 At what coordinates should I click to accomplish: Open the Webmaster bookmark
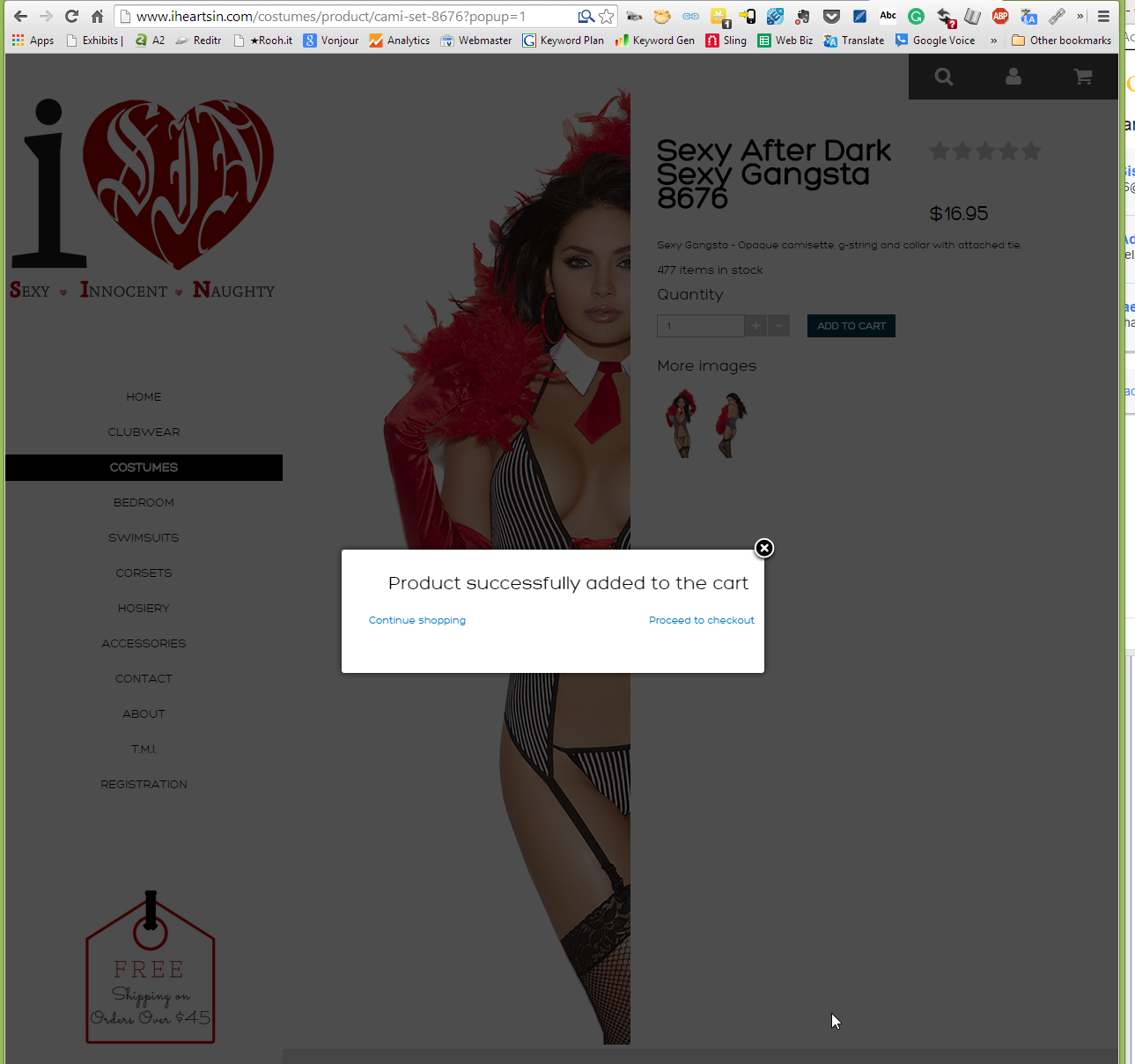476,41
